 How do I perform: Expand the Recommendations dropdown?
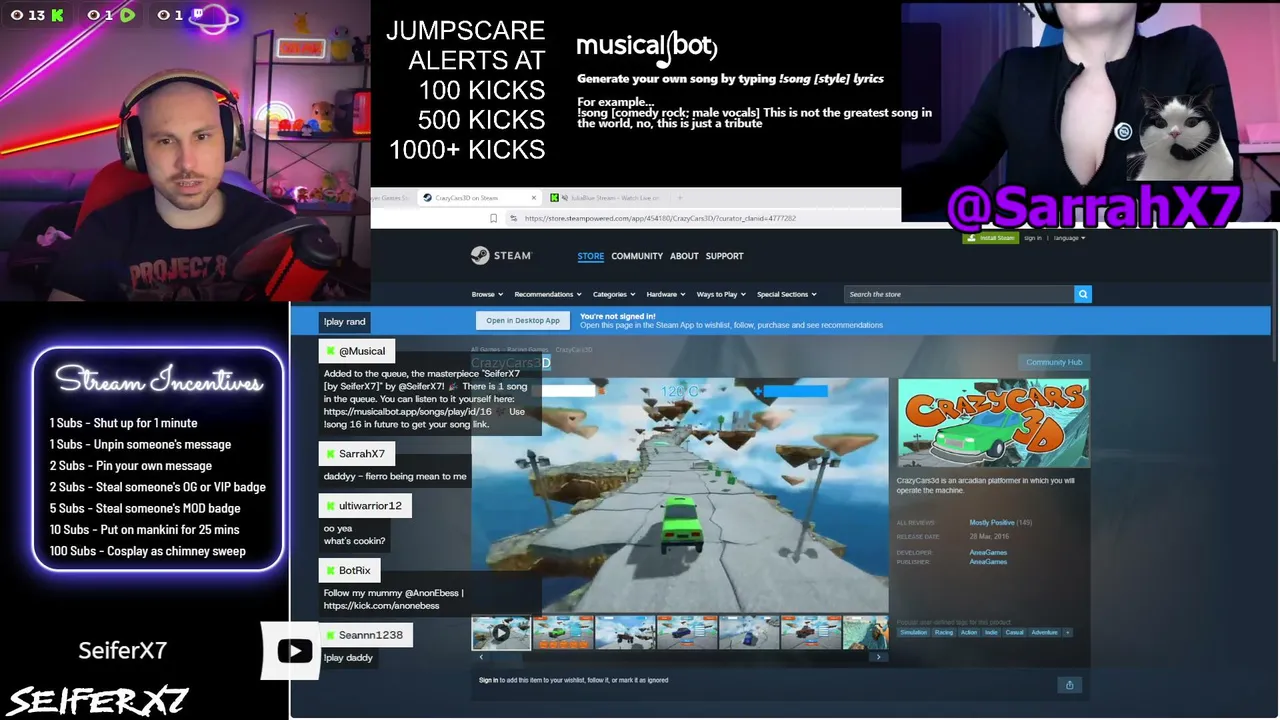[x=548, y=294]
